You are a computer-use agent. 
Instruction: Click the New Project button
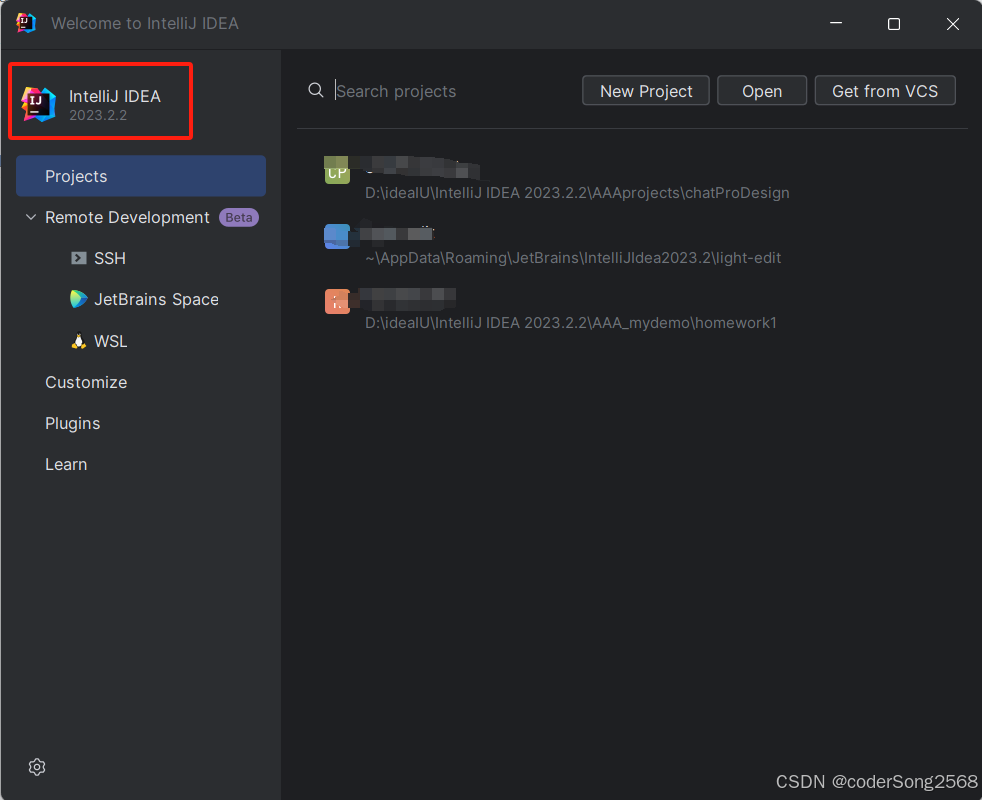point(646,91)
